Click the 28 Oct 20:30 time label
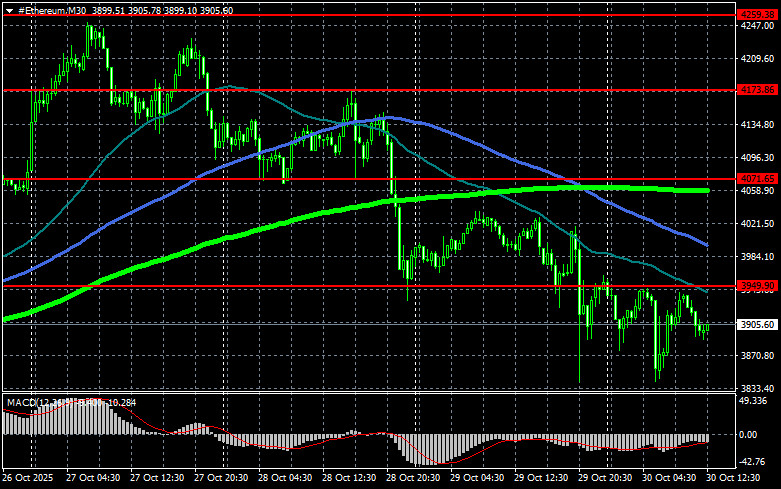The image size is (781, 489). pyautogui.click(x=413, y=478)
